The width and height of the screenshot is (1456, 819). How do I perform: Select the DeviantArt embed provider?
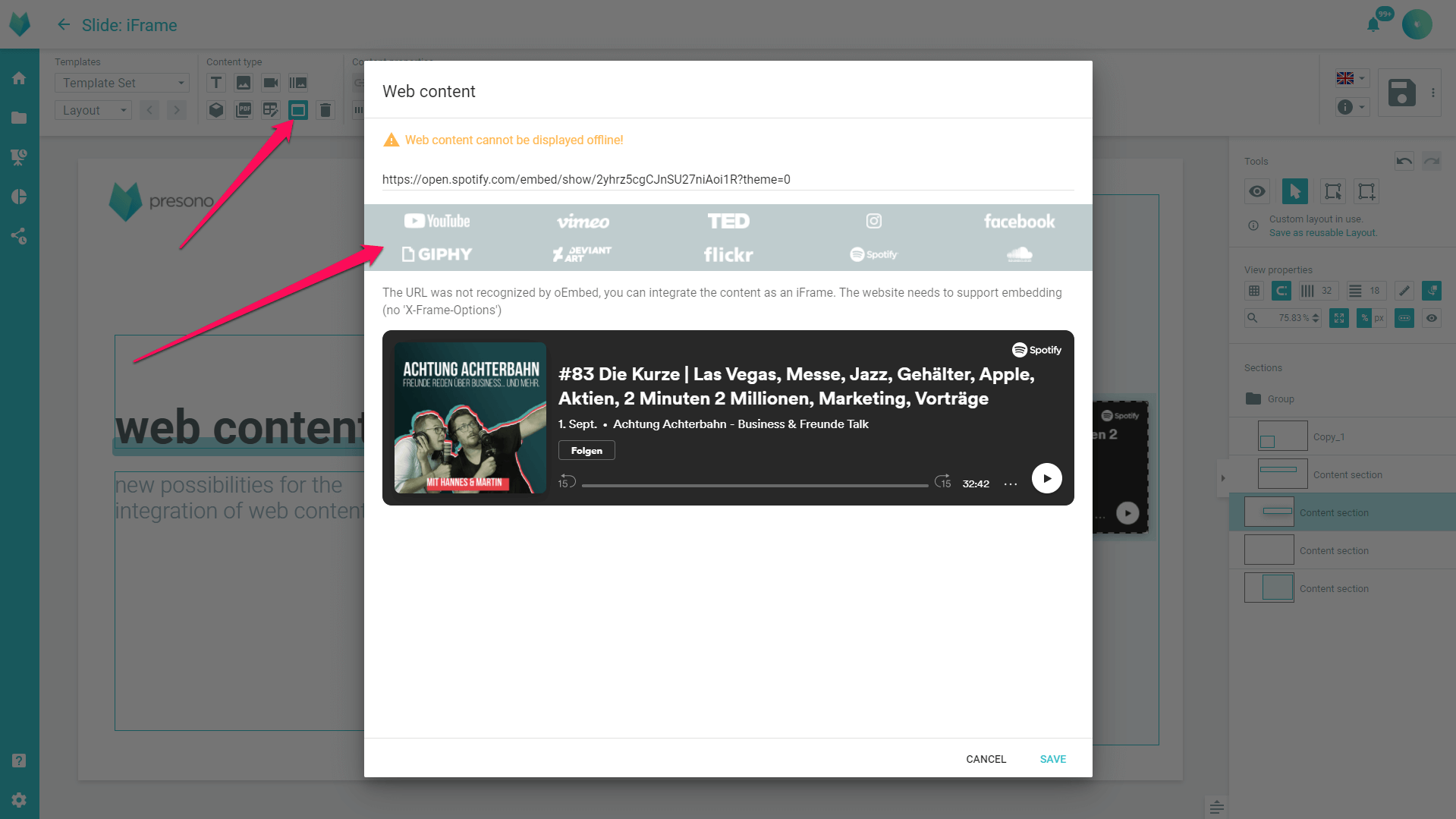[x=583, y=254]
